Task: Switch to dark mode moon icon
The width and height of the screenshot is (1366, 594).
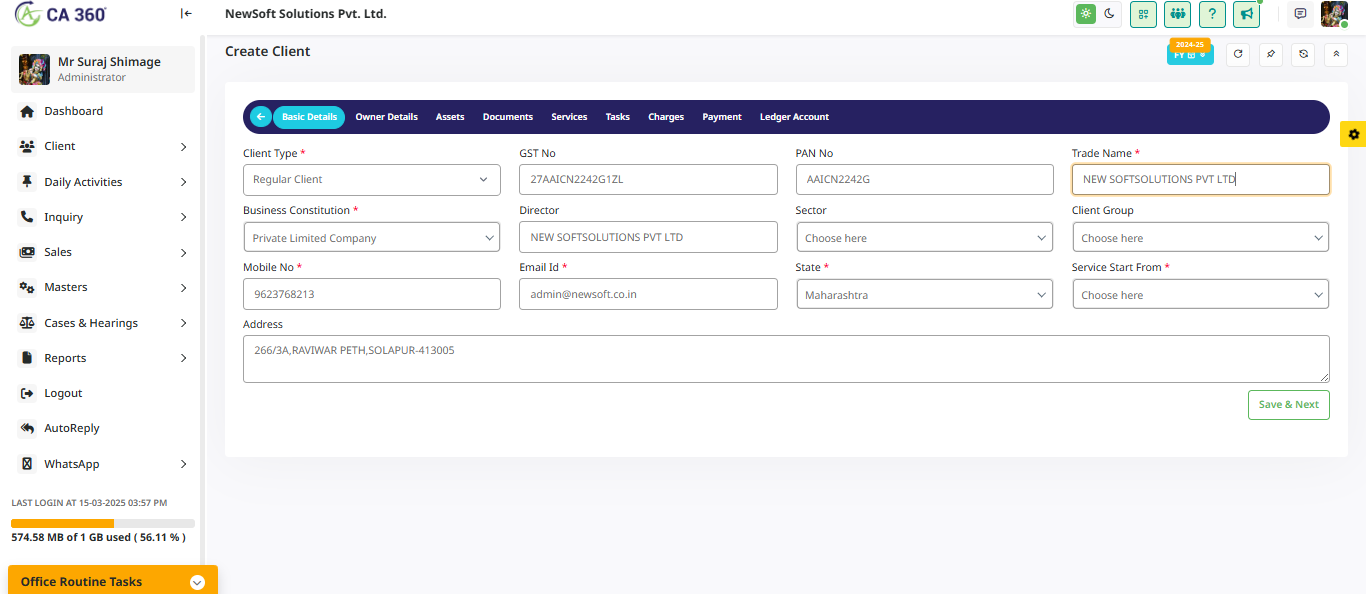Action: click(1109, 14)
